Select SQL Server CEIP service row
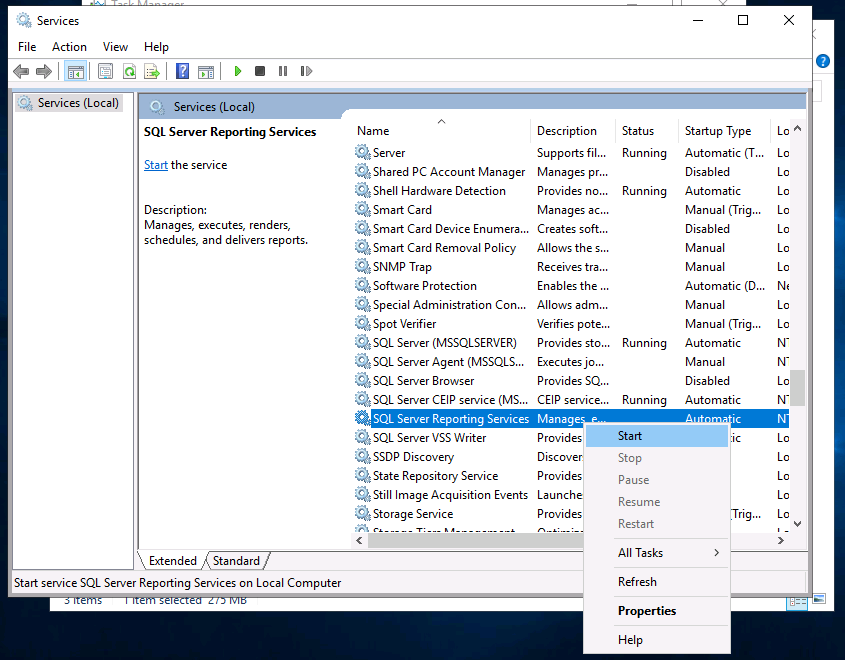The width and height of the screenshot is (845, 660). (571, 399)
